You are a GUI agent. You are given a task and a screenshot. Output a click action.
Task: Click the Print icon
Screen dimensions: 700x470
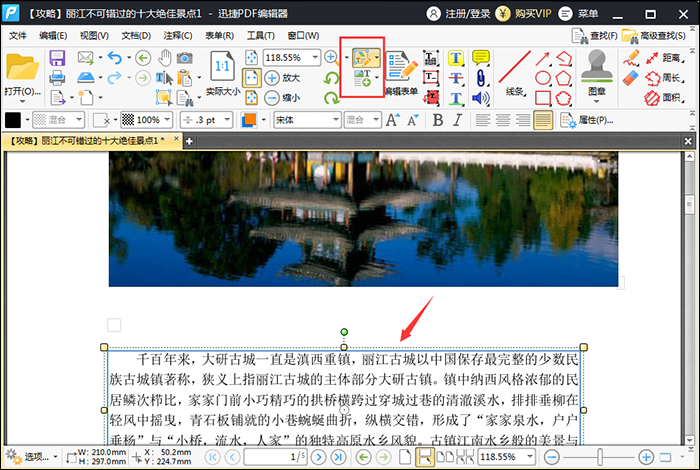[57, 78]
